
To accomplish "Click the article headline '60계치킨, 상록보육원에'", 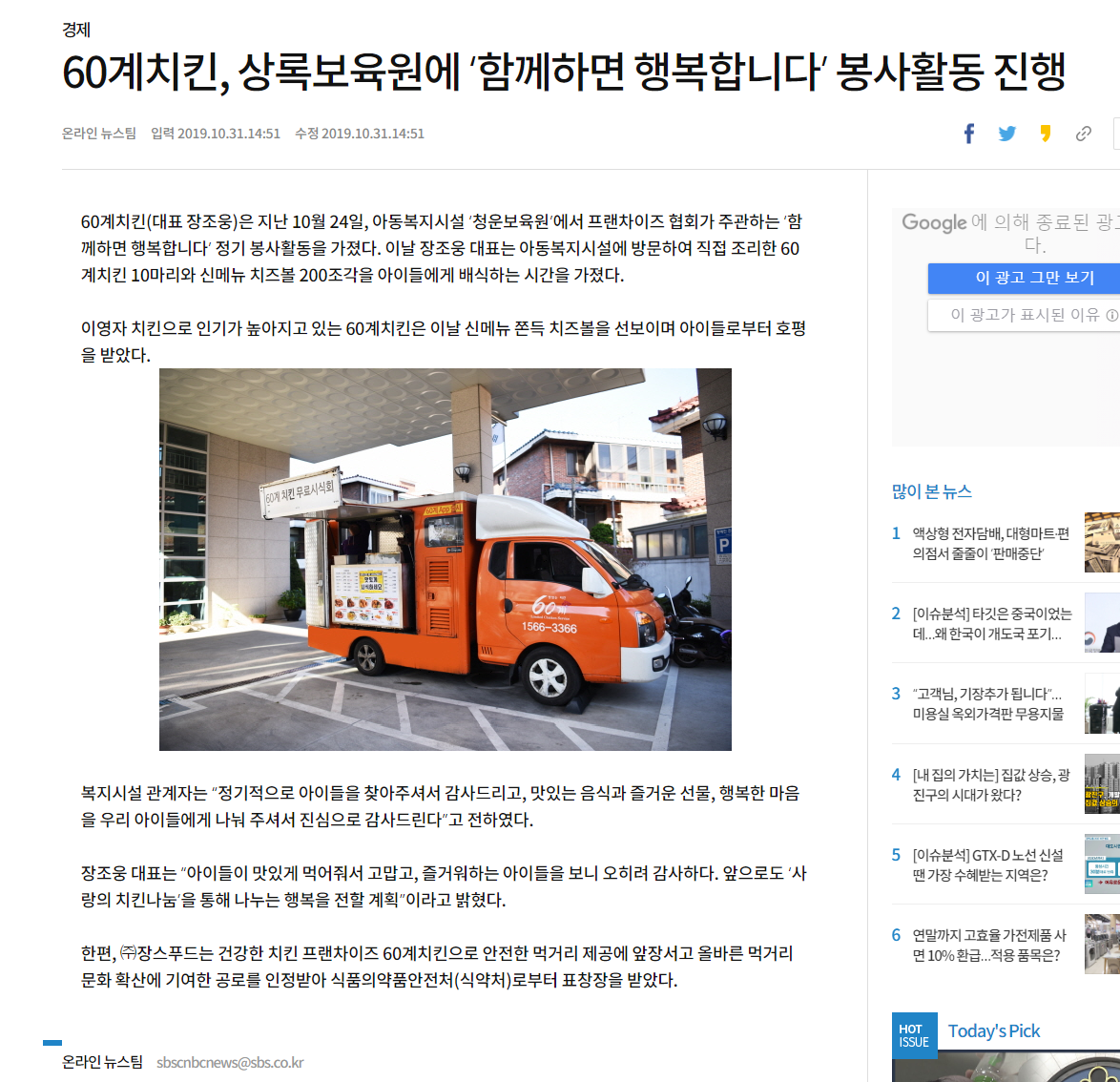I will 564,73.
